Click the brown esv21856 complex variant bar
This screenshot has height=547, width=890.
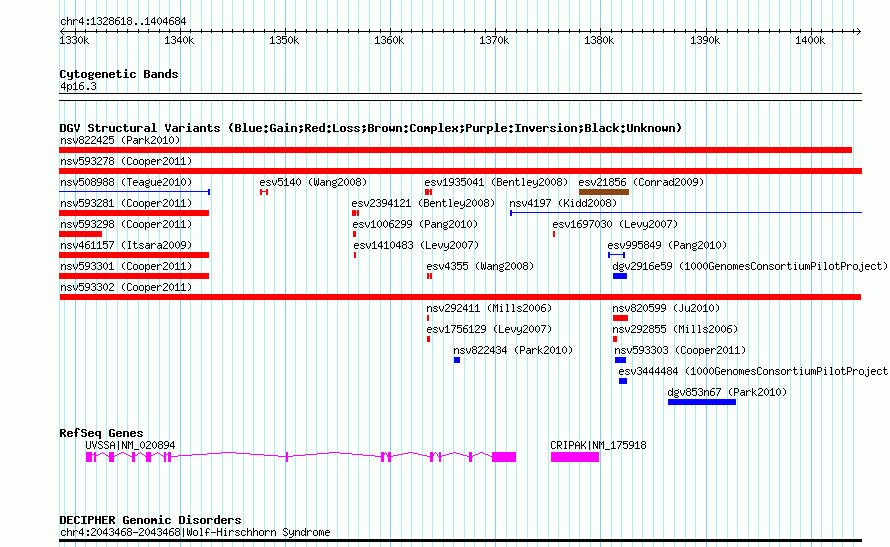click(x=604, y=192)
